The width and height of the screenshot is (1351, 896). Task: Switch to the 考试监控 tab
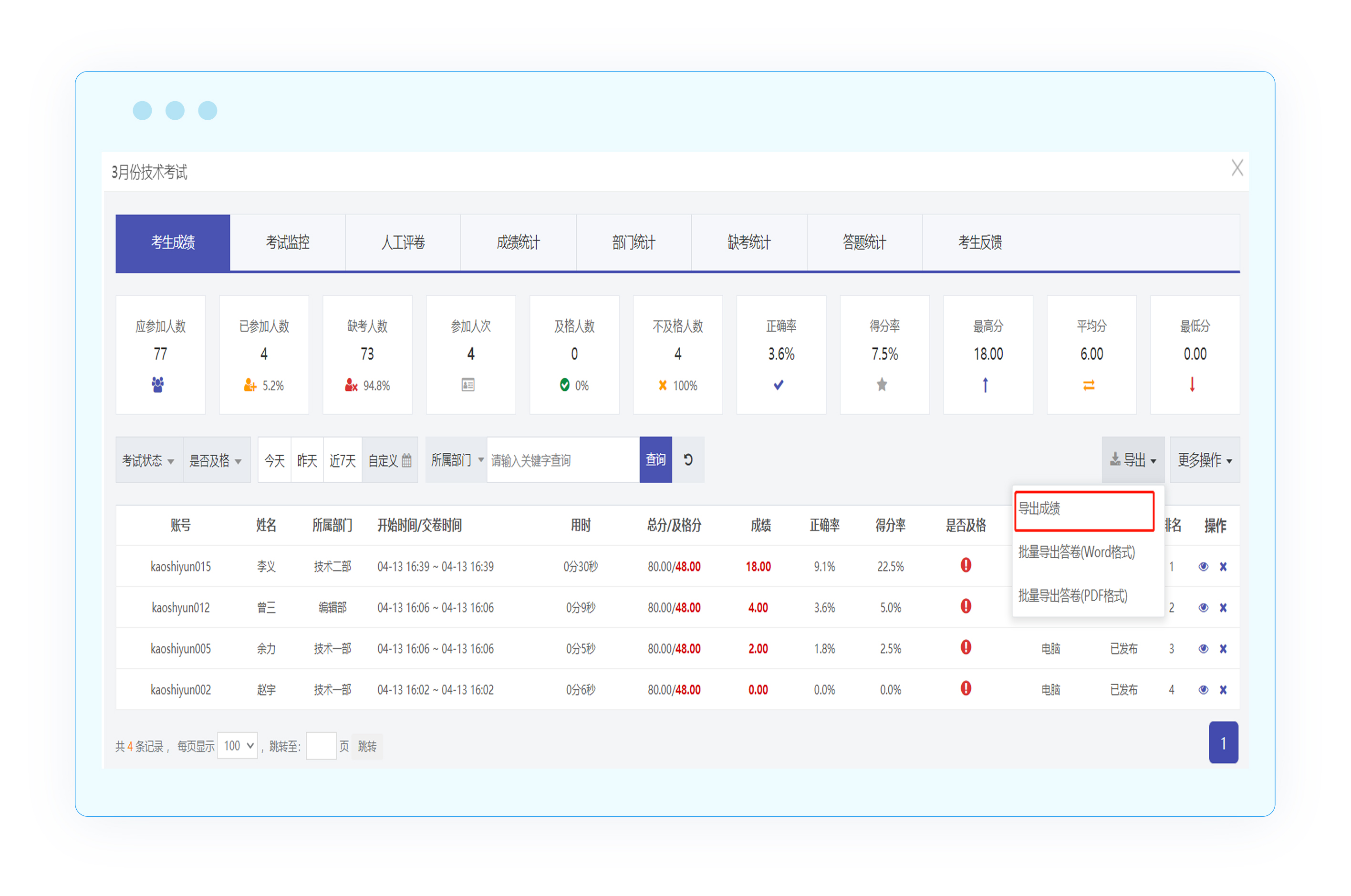[287, 242]
